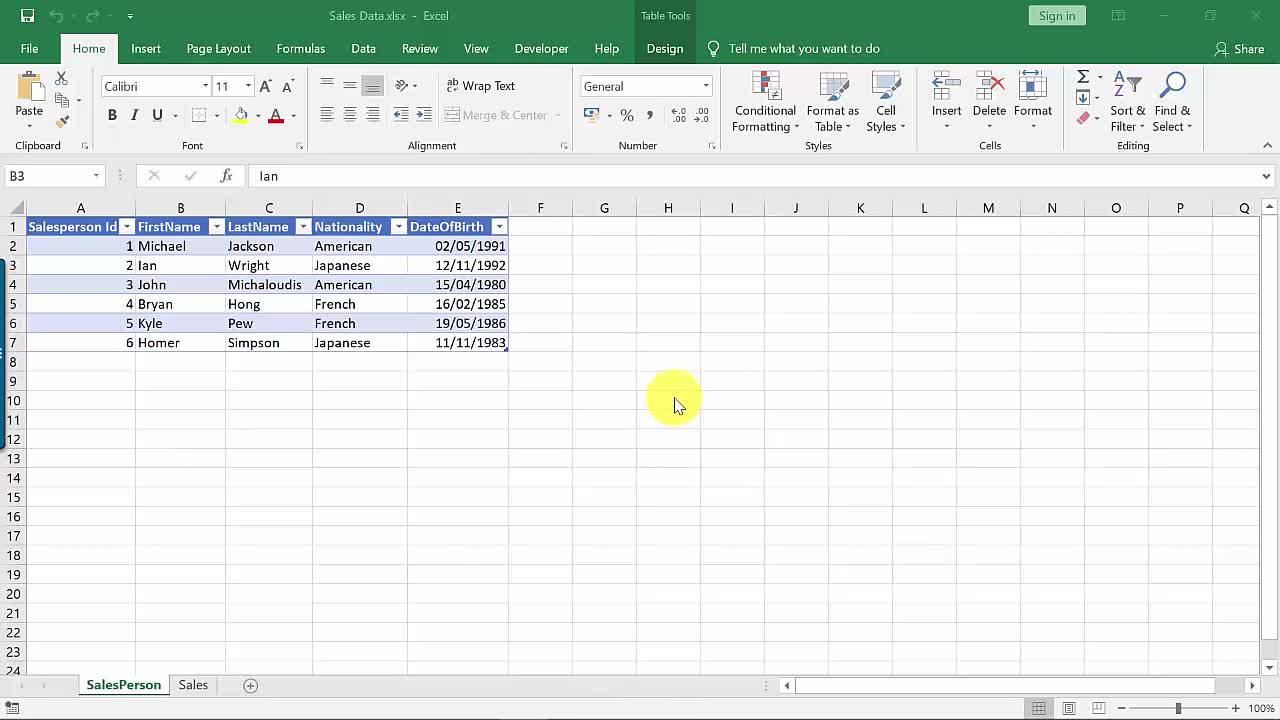Click the Format Painter brush icon

click(x=62, y=121)
